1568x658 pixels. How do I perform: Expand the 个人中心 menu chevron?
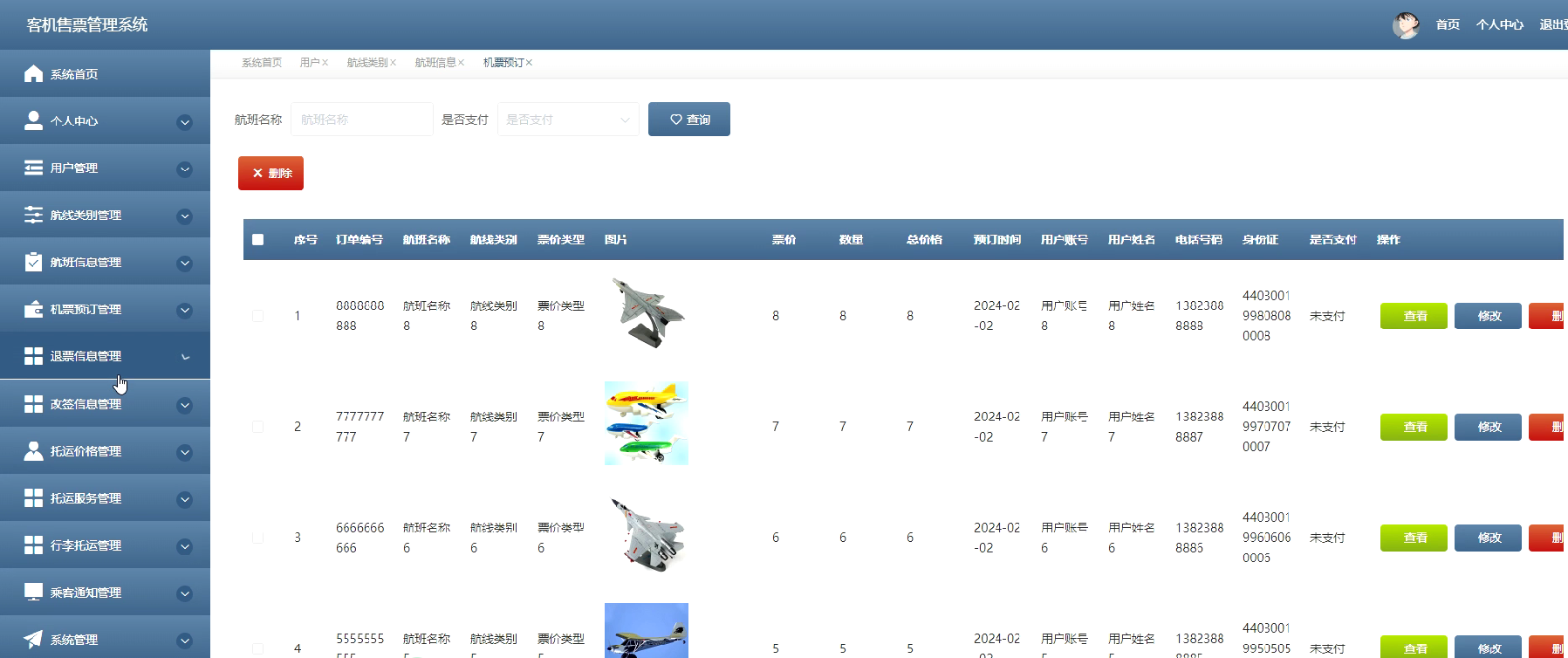point(184,122)
